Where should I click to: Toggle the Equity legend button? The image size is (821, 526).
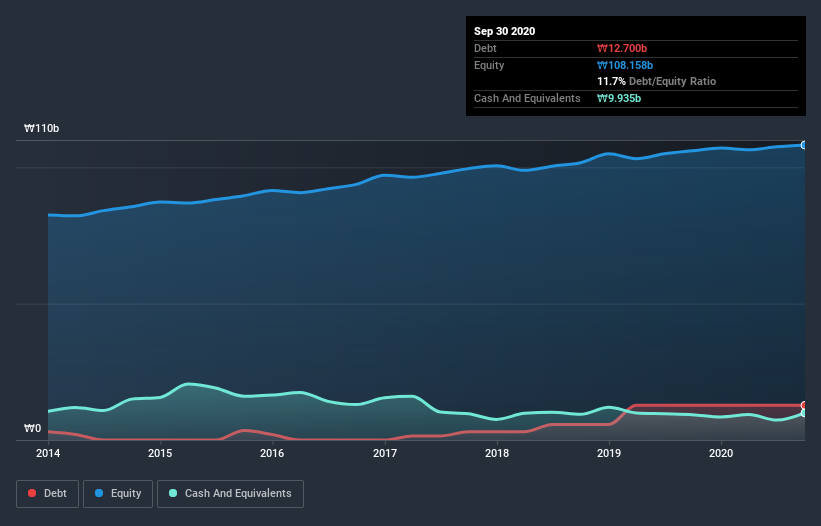click(118, 494)
